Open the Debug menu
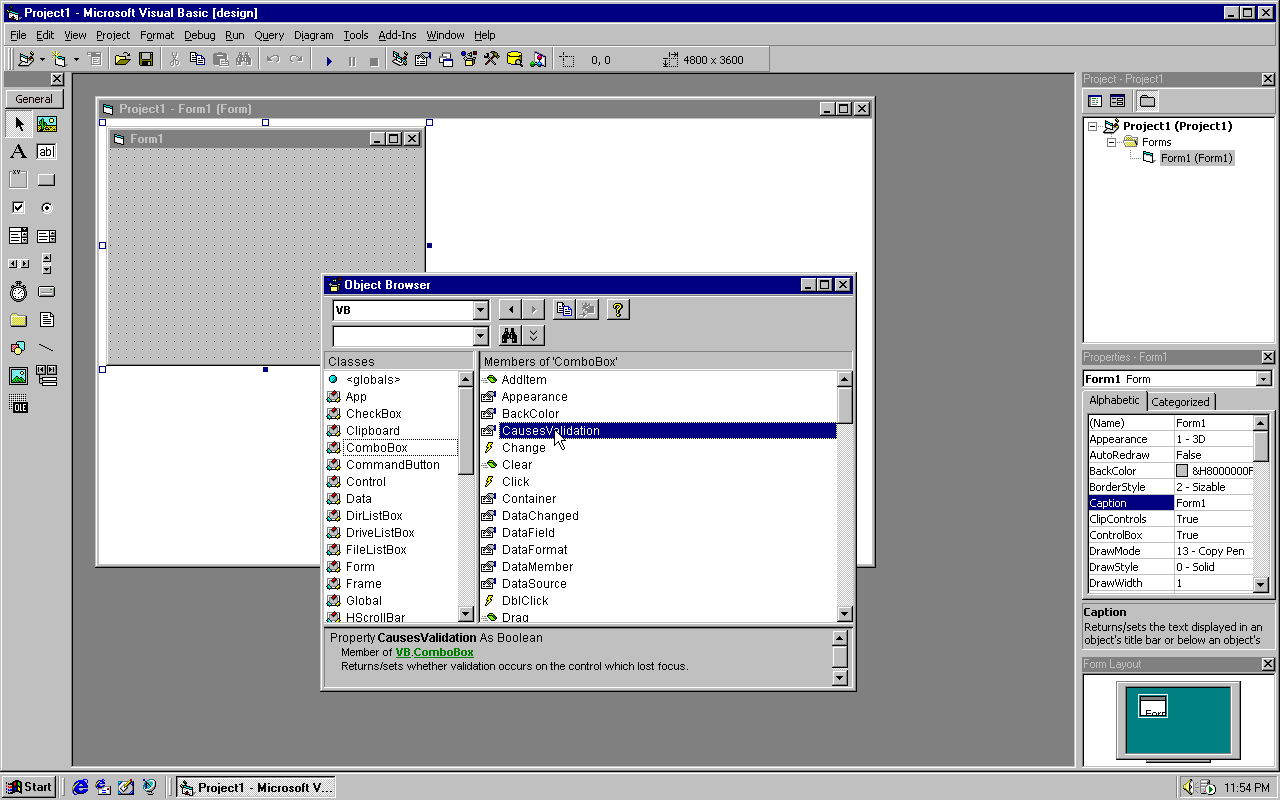Image resolution: width=1280 pixels, height=800 pixels. coord(199,35)
